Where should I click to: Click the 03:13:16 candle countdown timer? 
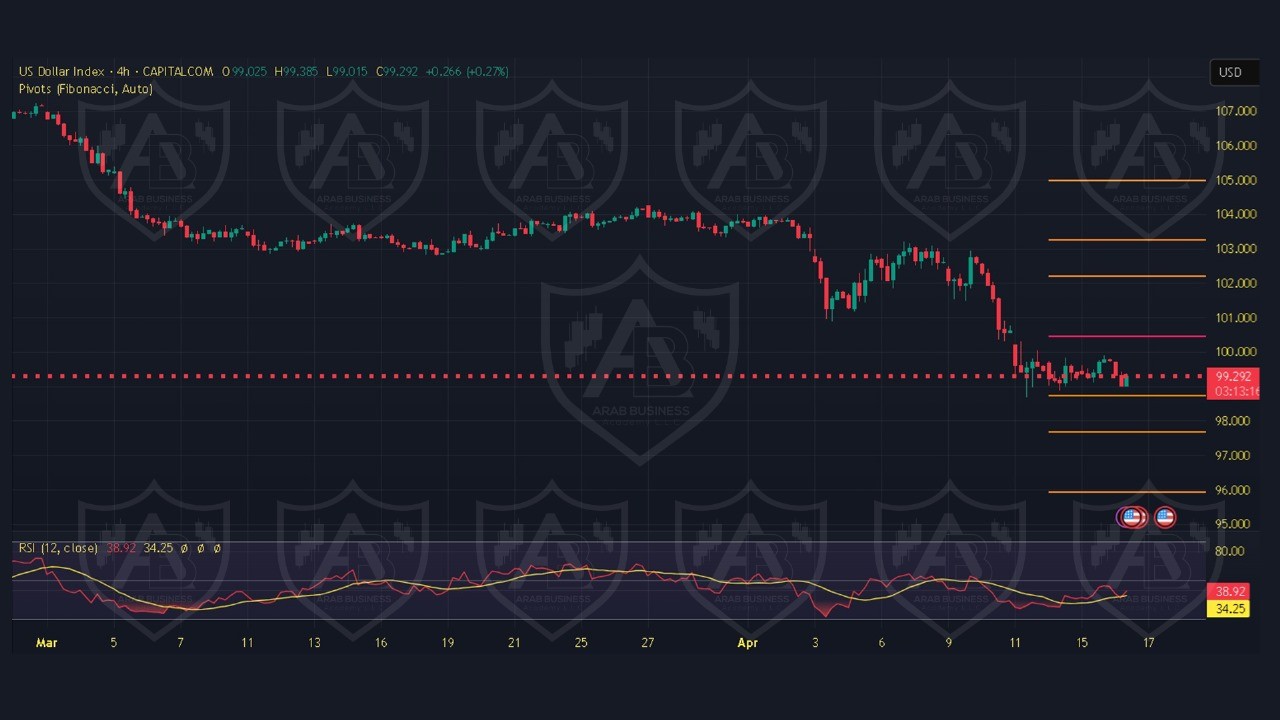point(1235,391)
